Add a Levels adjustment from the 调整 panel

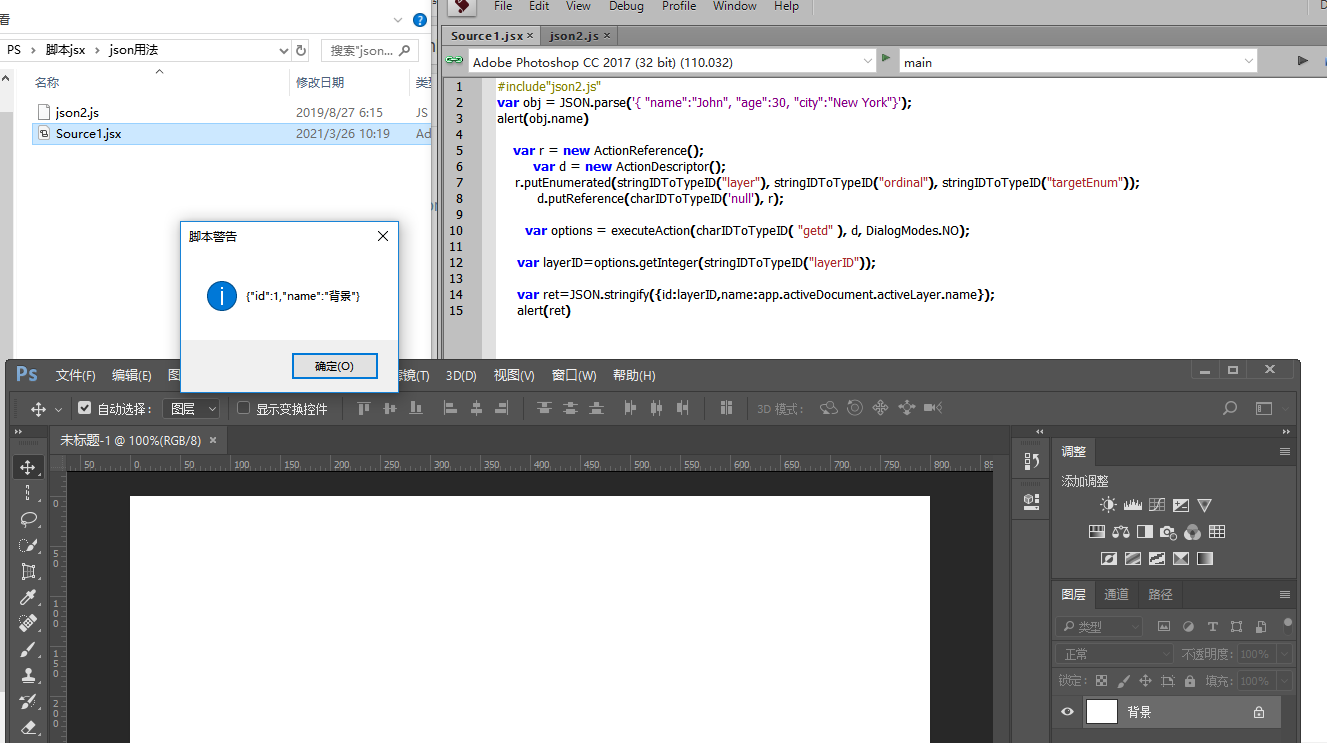point(1132,505)
